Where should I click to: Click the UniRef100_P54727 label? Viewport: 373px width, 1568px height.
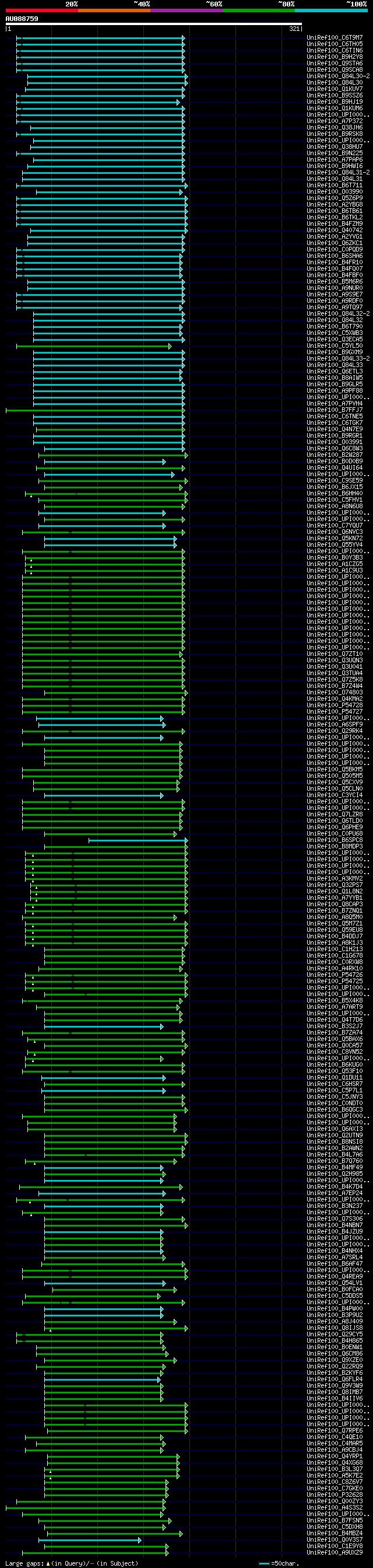click(335, 711)
